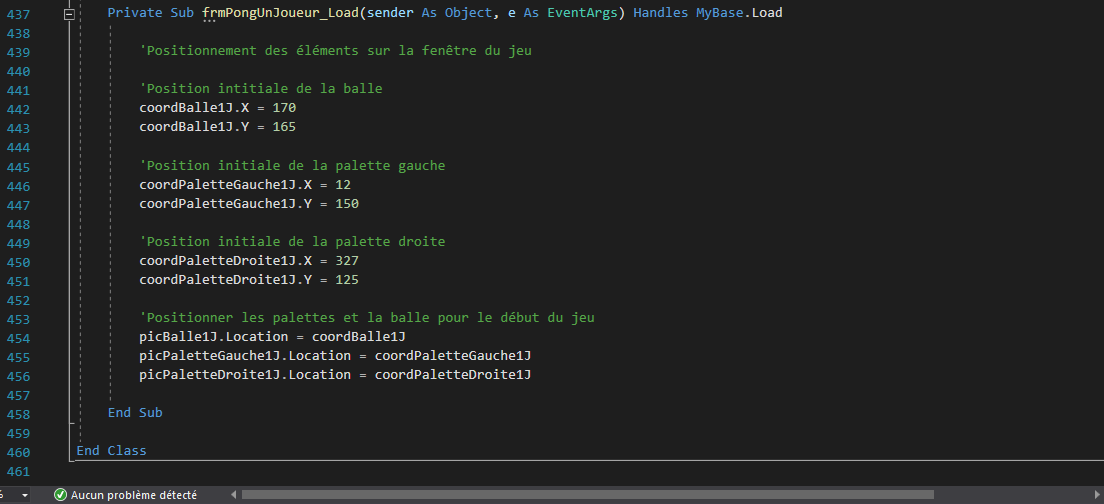This screenshot has width=1104, height=504.
Task: Click the 'Private' keyword on line 437
Action: click(134, 13)
